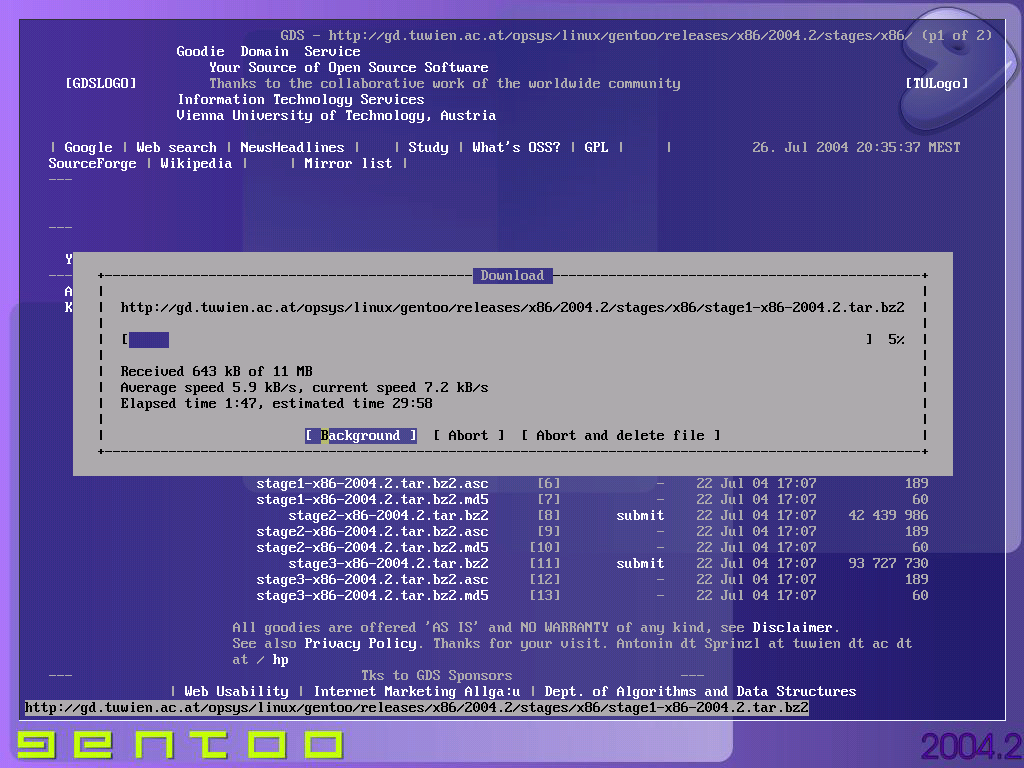
Task: Click the Download dialog title
Action: pos(513,276)
